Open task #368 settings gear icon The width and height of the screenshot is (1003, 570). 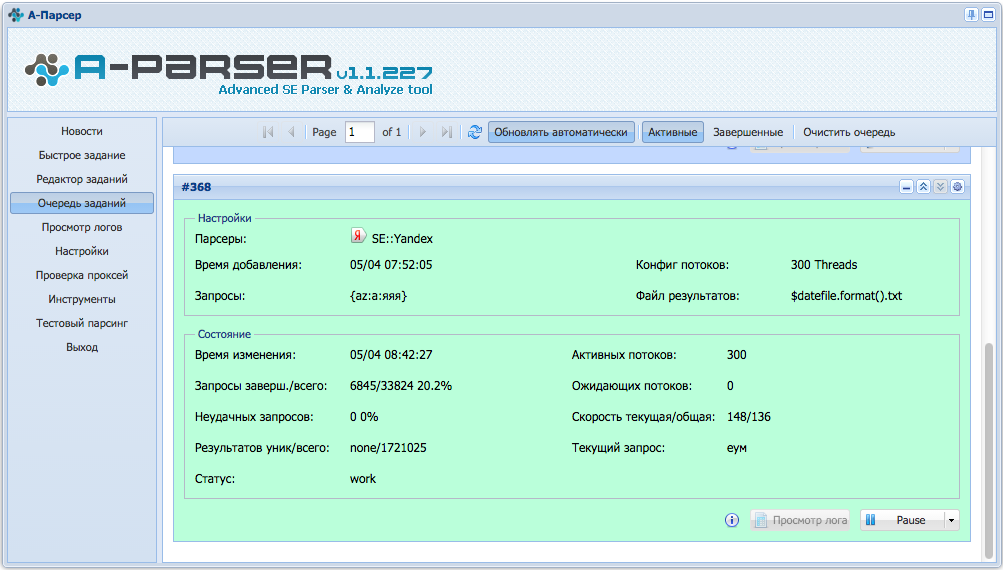point(957,187)
